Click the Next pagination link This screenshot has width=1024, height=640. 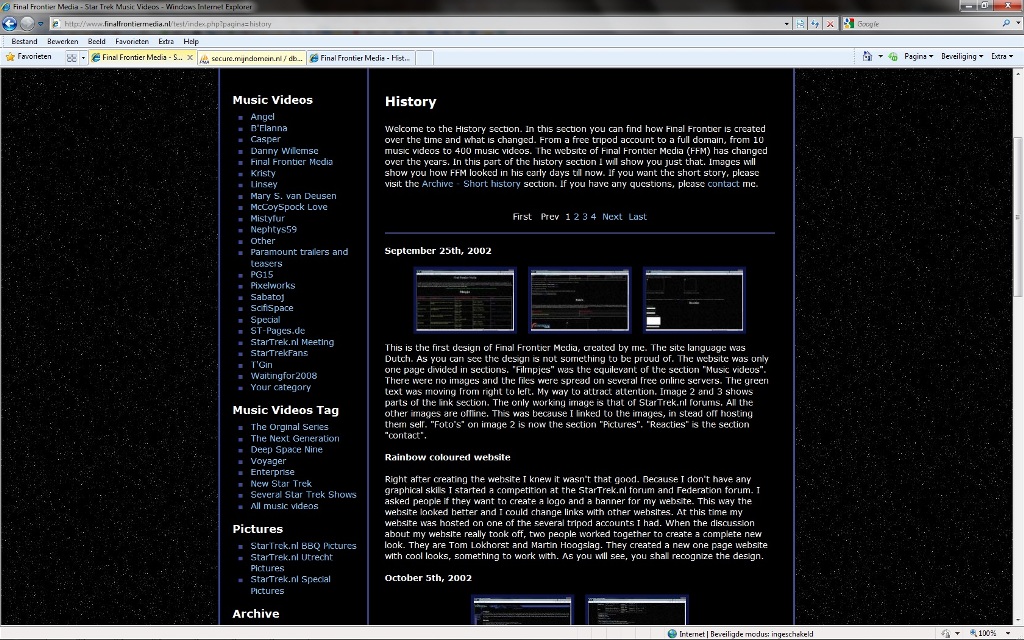[612, 217]
